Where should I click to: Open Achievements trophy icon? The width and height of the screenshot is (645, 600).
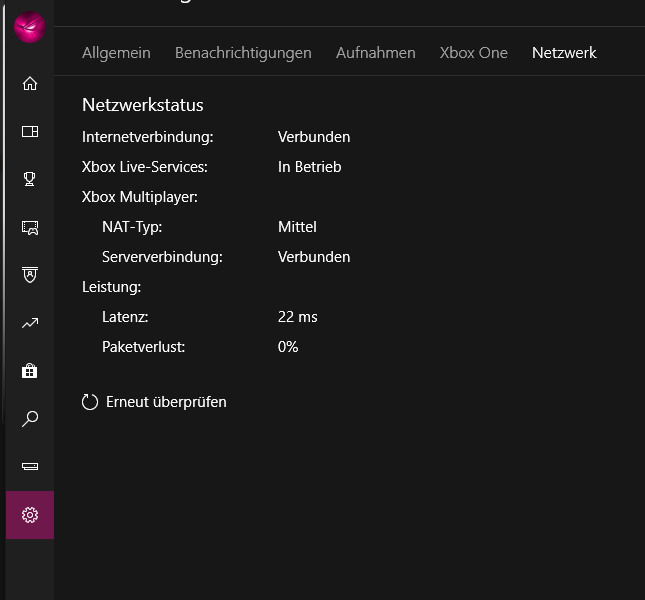click(30, 179)
